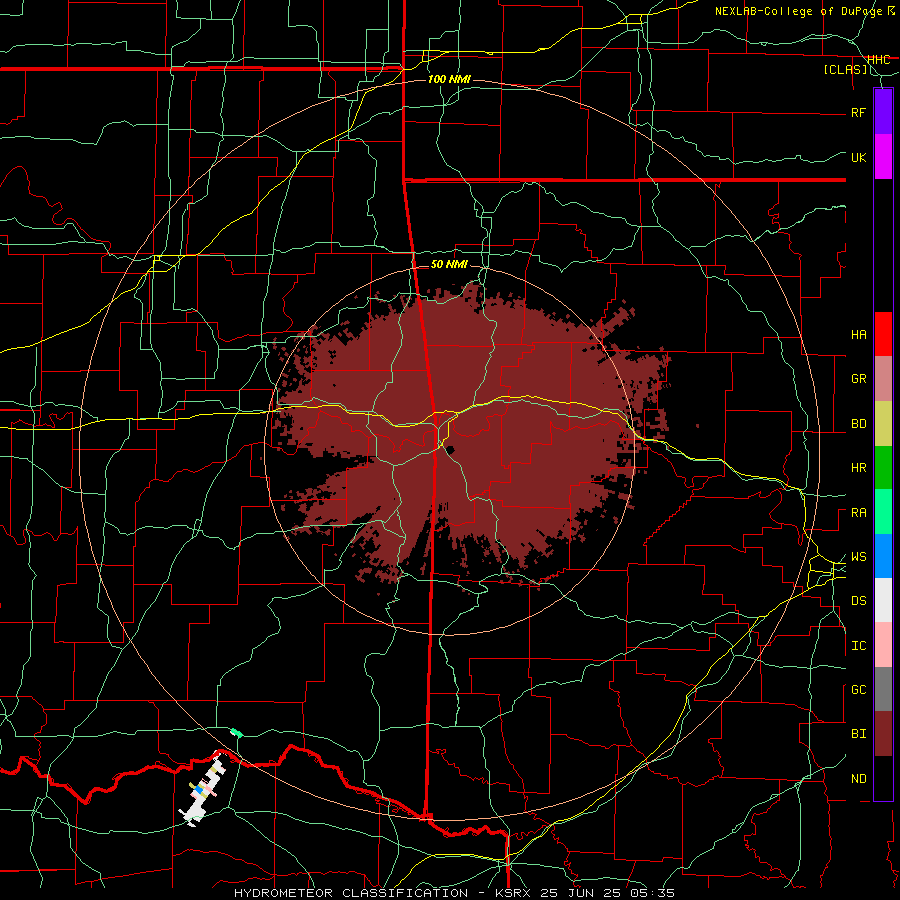Click the HR dark green legend swatch
The image size is (900, 900).
tap(883, 468)
